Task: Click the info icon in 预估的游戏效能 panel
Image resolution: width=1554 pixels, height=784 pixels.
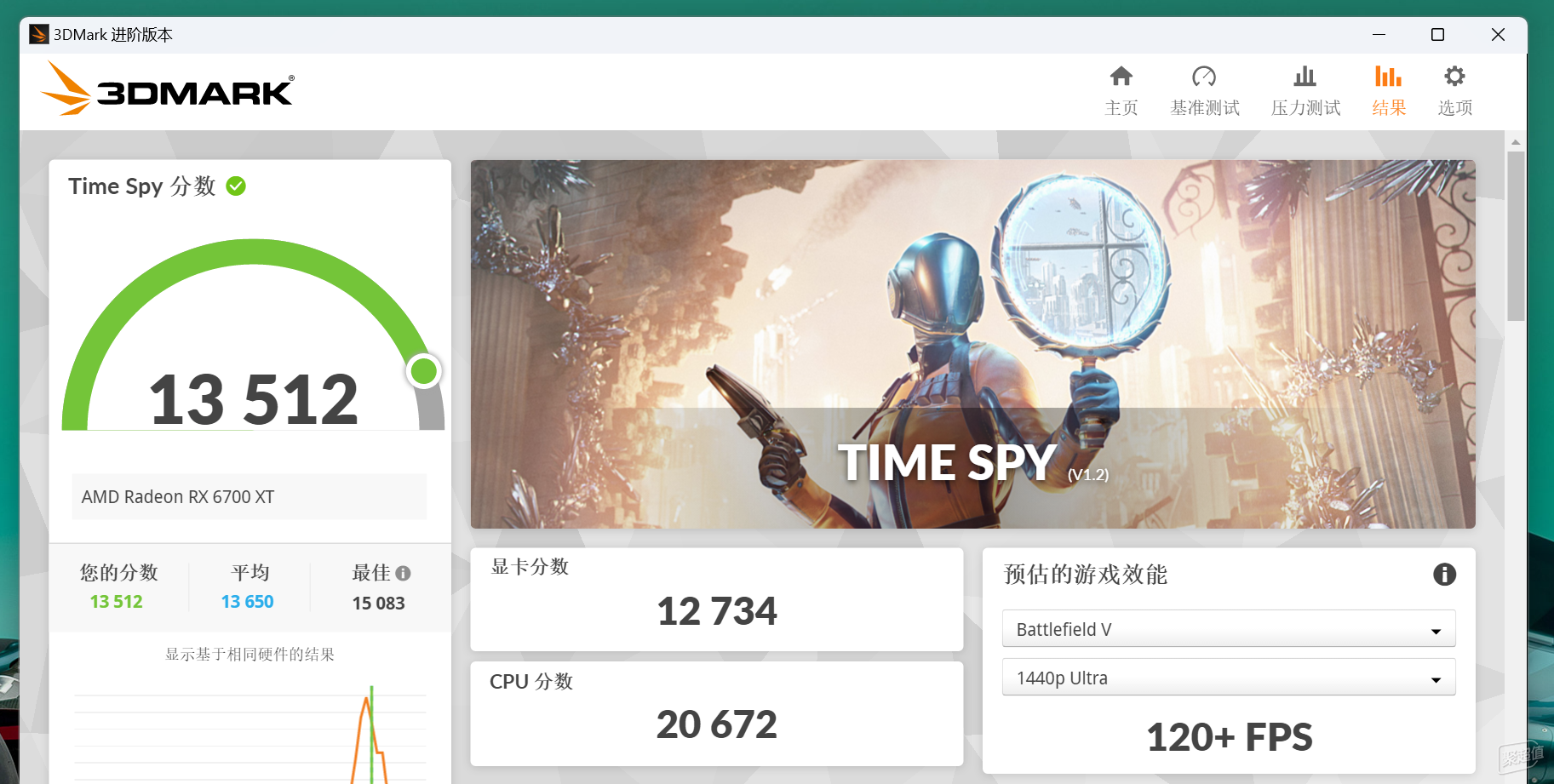Action: click(x=1444, y=575)
